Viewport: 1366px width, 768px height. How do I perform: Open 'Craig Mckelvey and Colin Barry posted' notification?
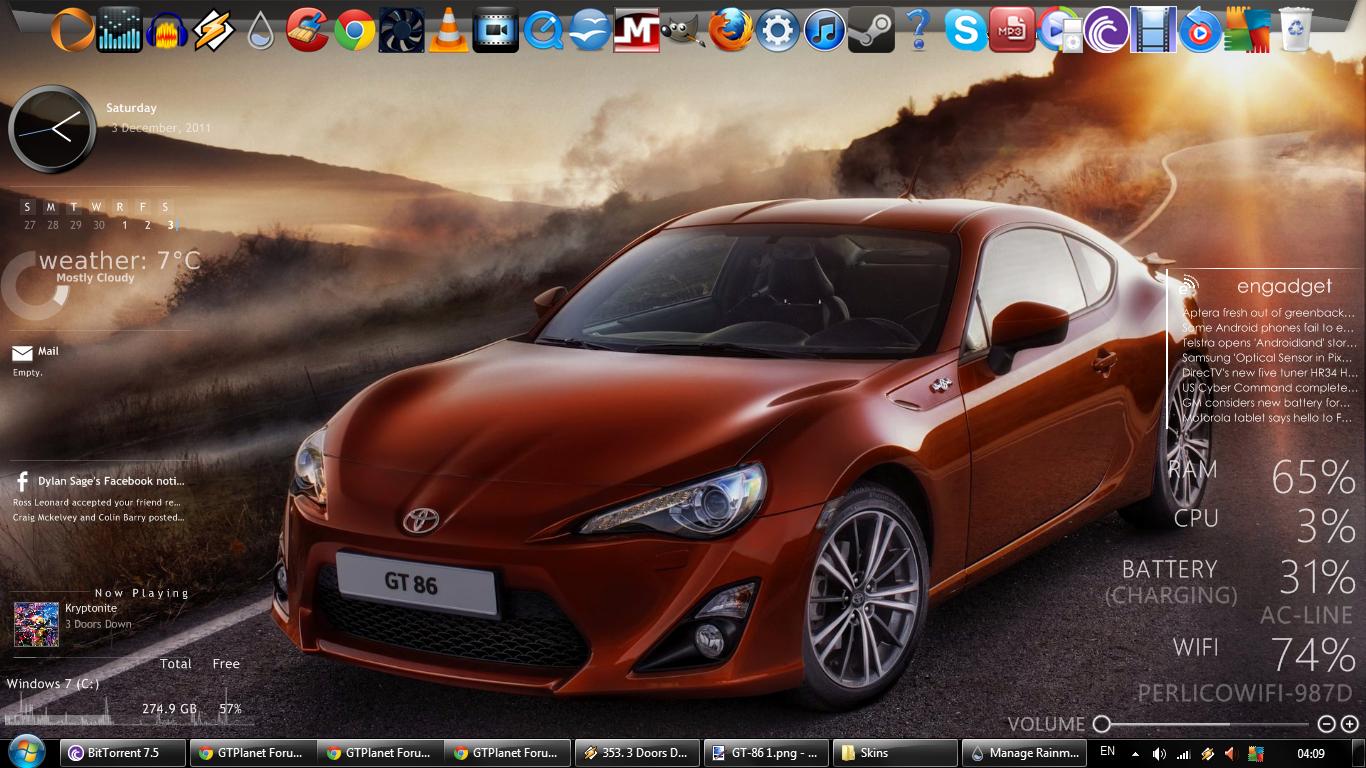click(98, 518)
